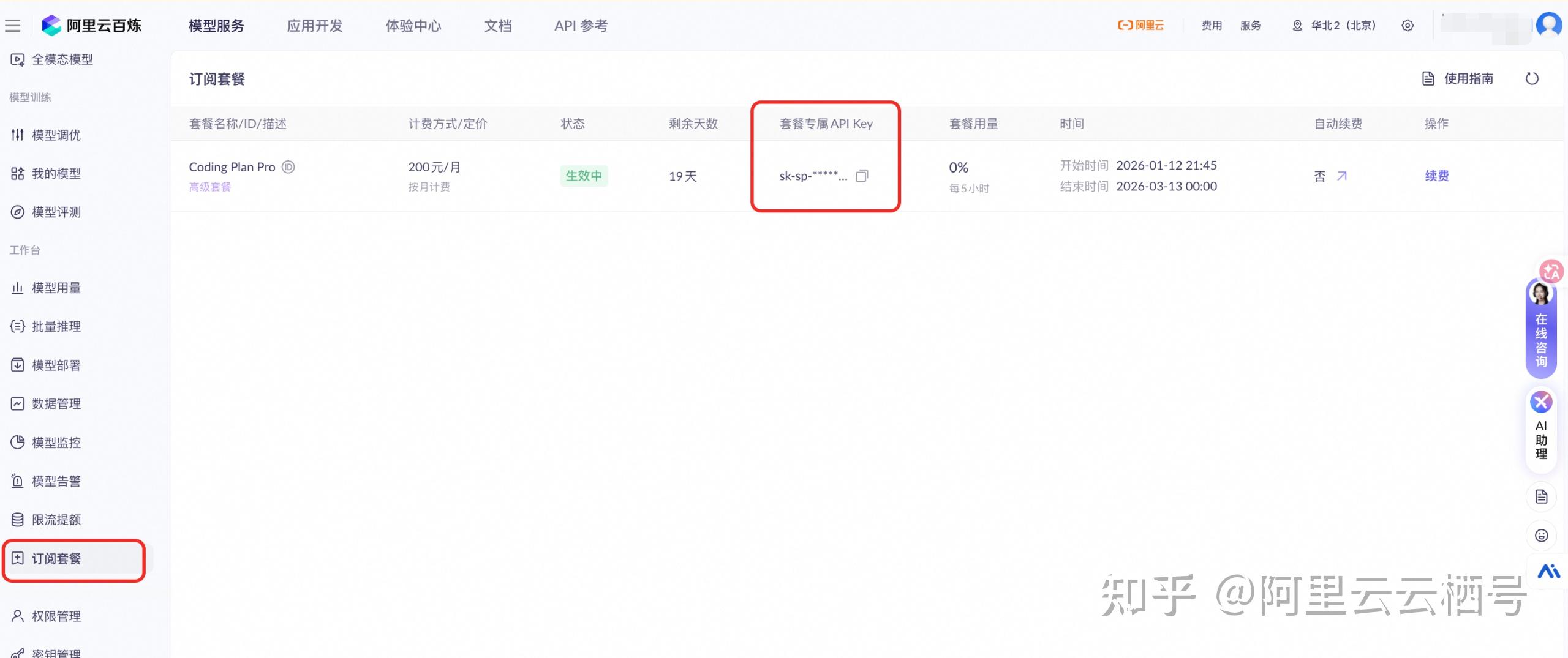Open the floating document icon
Image resolution: width=1568 pixels, height=658 pixels.
1541,497
